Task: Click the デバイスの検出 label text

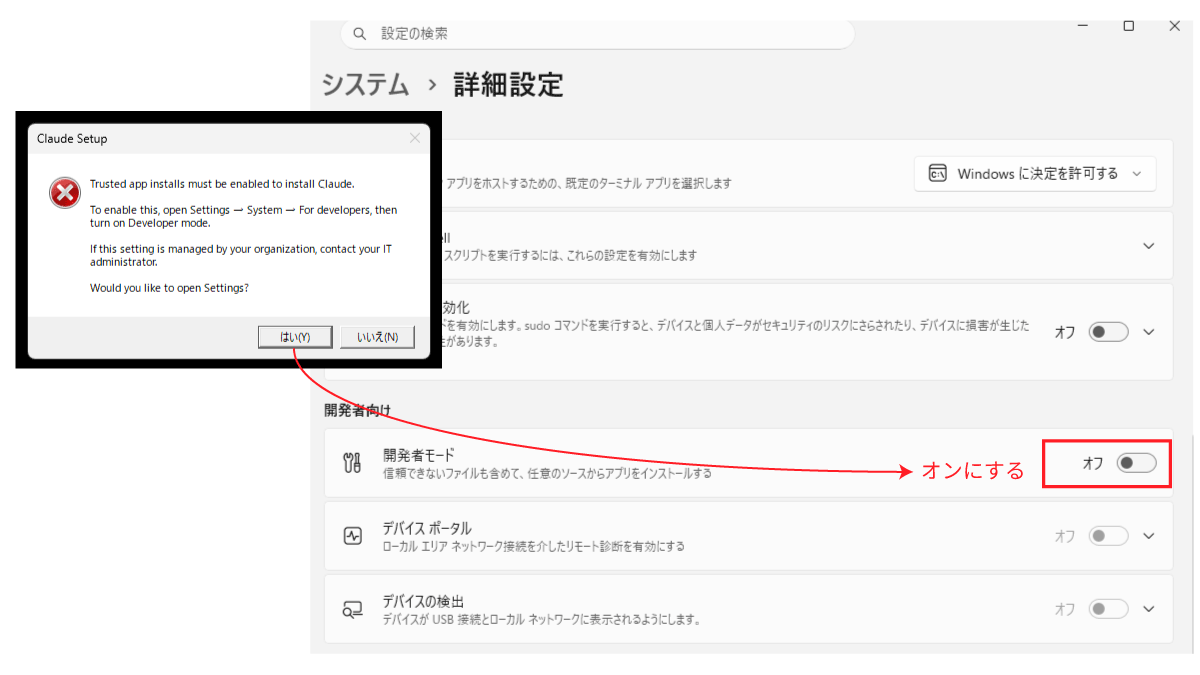Action: (x=423, y=601)
